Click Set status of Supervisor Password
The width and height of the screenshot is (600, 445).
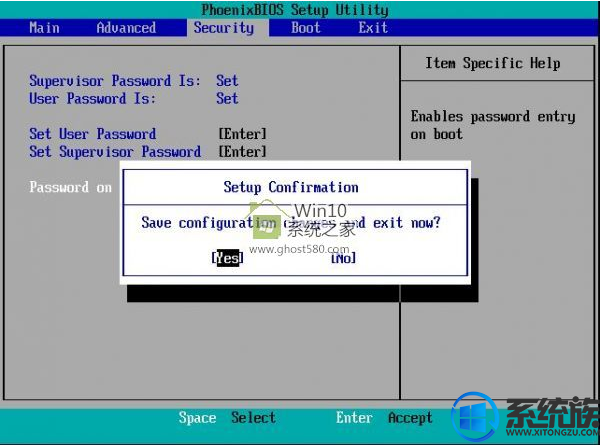[x=227, y=81]
